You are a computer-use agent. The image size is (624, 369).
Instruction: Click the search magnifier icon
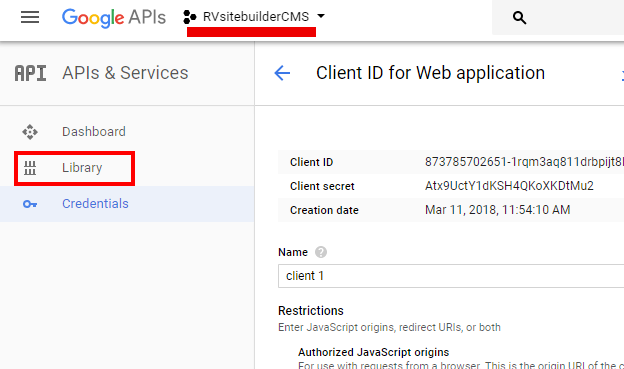[x=519, y=18]
